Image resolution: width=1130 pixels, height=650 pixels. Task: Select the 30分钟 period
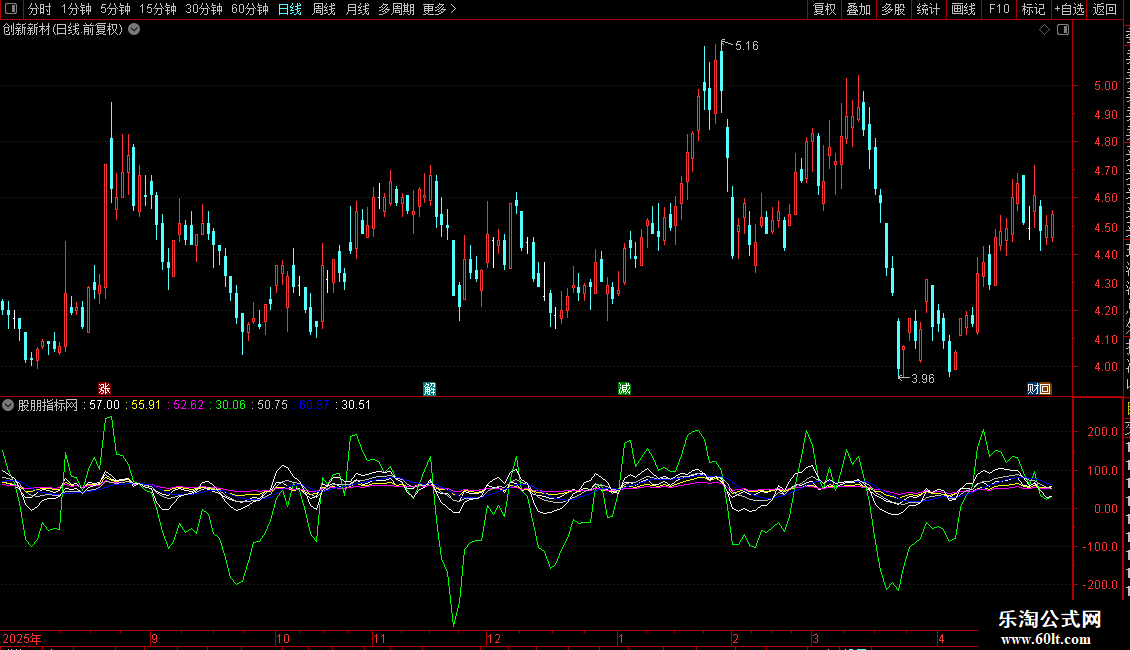click(204, 9)
